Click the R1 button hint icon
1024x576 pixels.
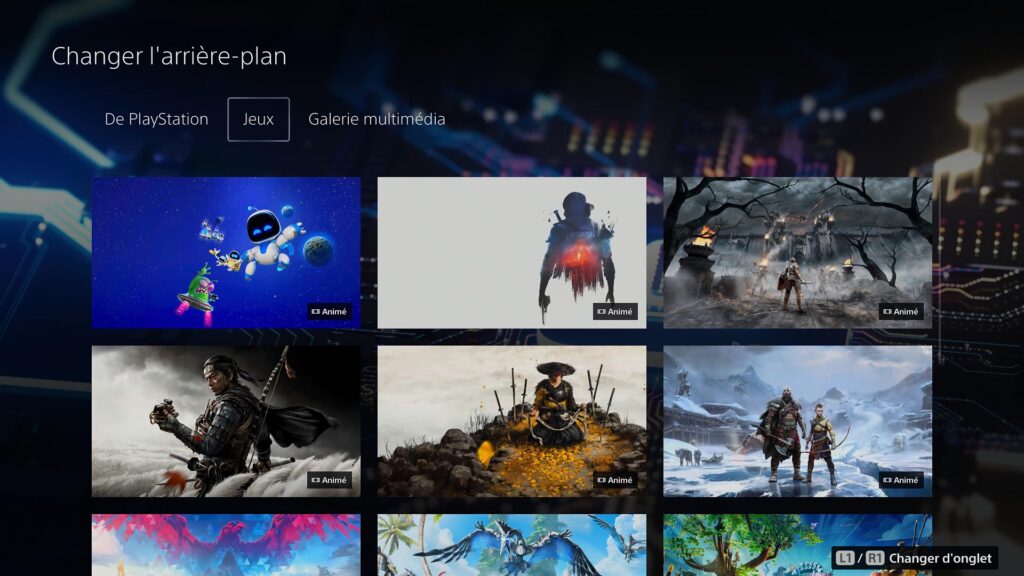[875, 558]
